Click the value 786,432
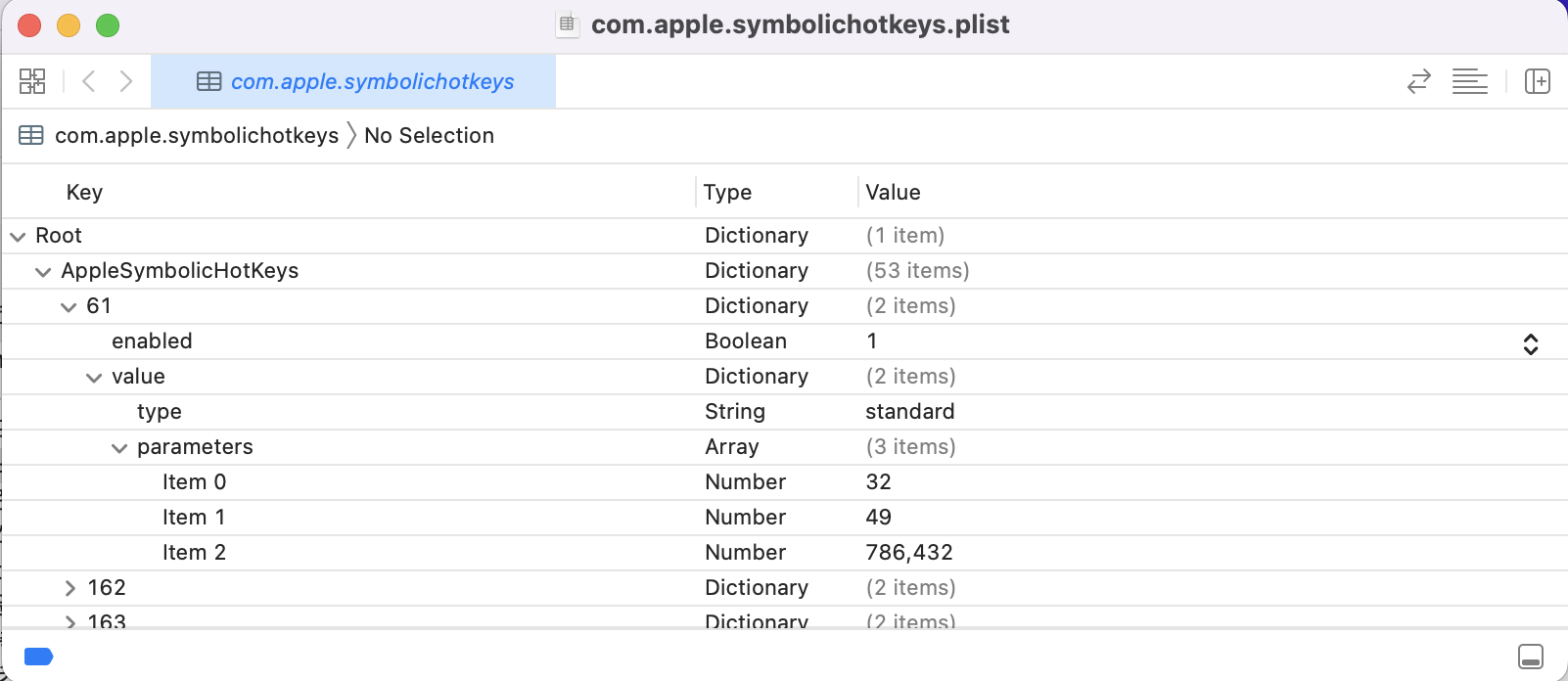This screenshot has width=1568, height=681. 909,553
